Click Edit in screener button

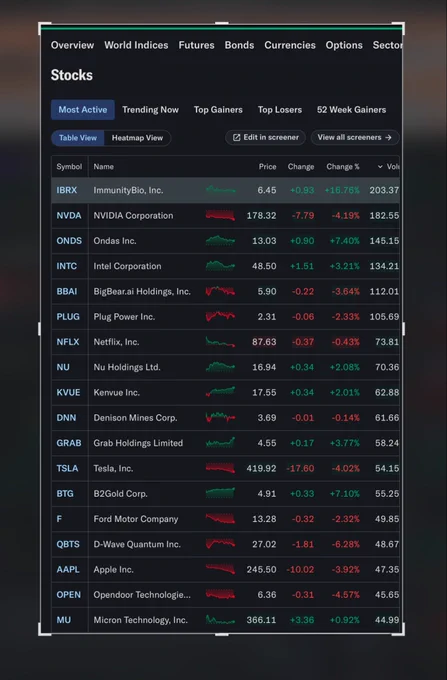[x=265, y=137]
